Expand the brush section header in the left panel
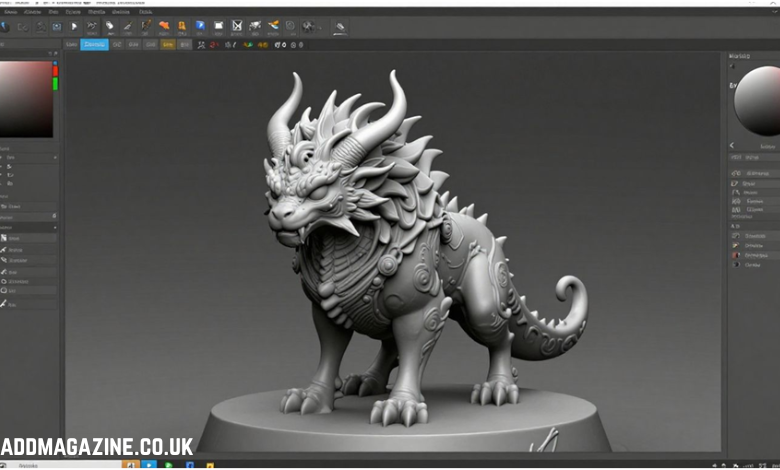The height and width of the screenshot is (470, 780). point(28,228)
